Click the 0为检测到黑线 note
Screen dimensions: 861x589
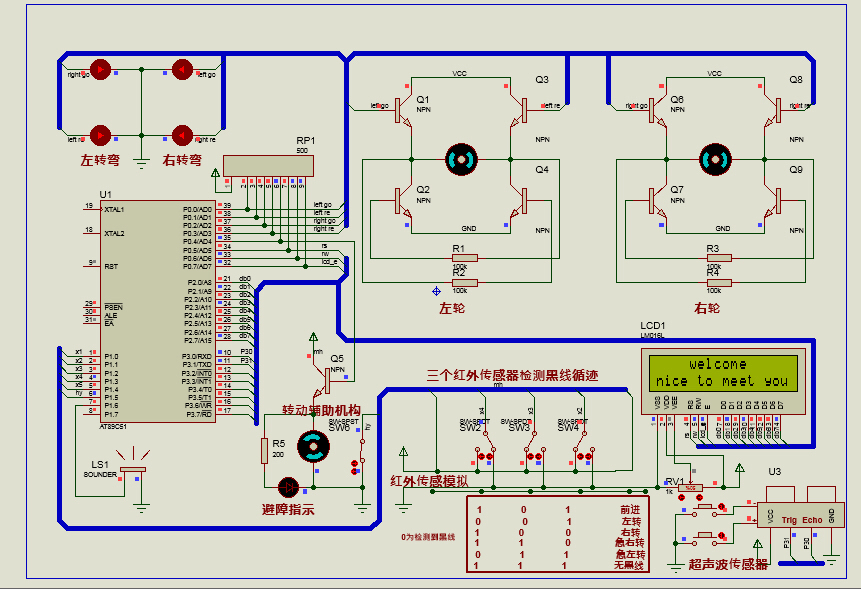428,537
